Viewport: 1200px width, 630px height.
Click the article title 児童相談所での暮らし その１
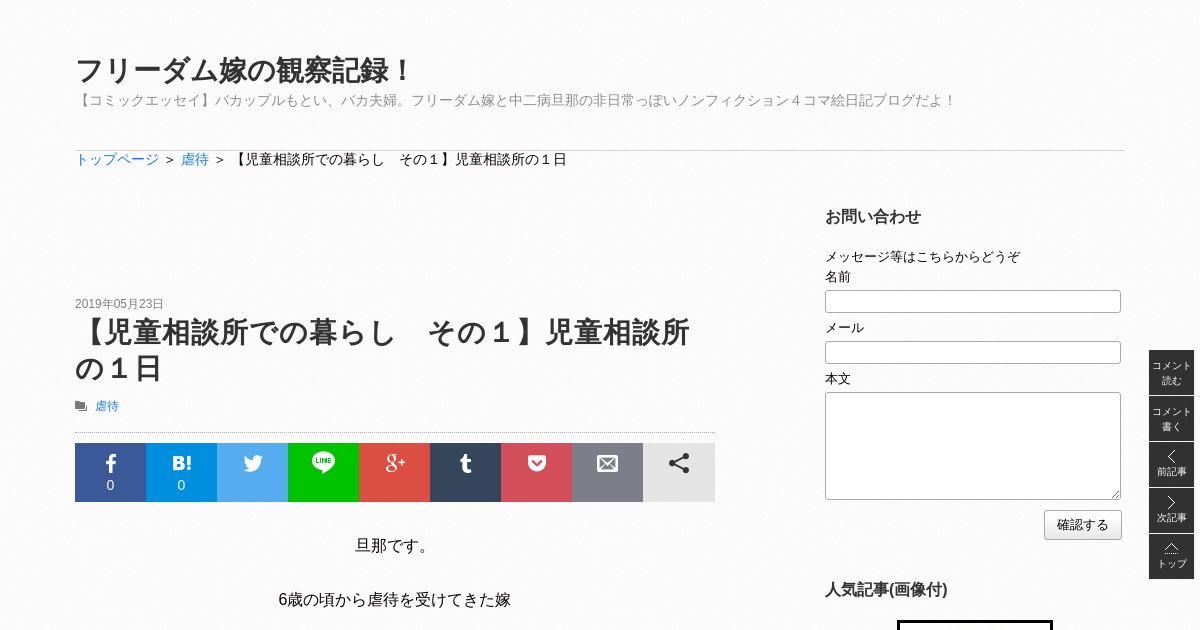[x=382, y=350]
